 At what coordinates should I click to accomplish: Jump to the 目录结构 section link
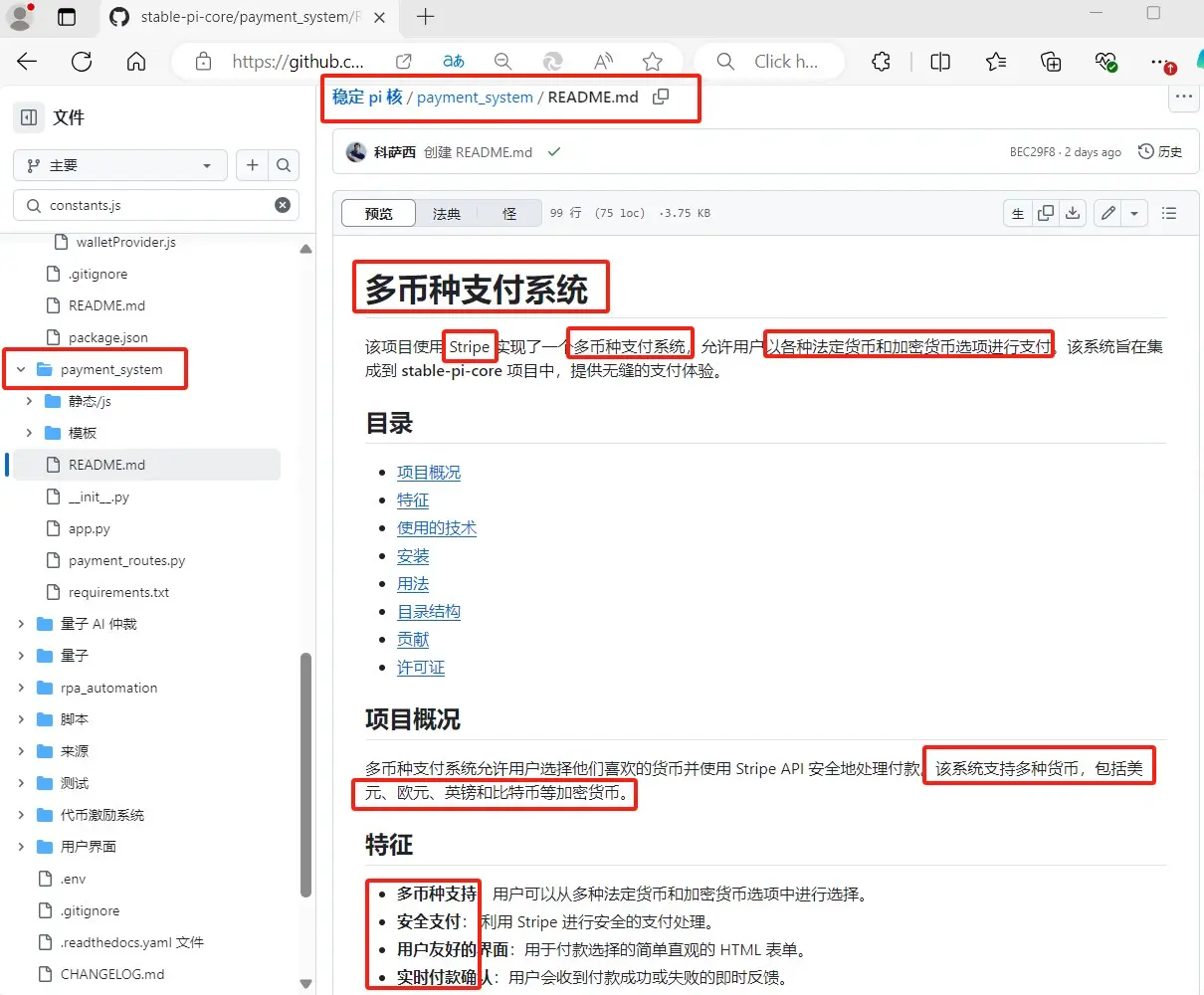click(x=429, y=612)
